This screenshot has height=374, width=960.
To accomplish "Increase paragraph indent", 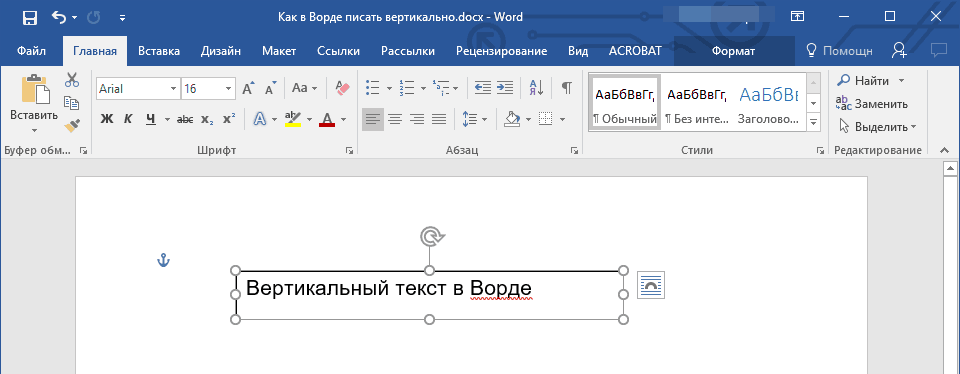I will tap(504, 88).
